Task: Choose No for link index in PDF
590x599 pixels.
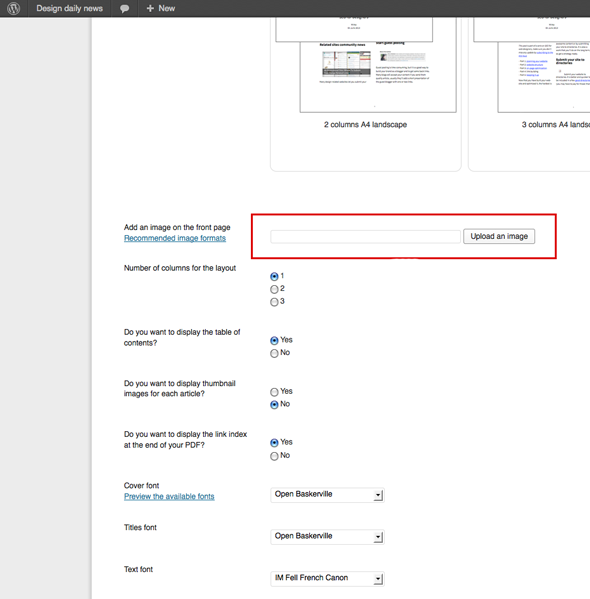Action: click(274, 456)
